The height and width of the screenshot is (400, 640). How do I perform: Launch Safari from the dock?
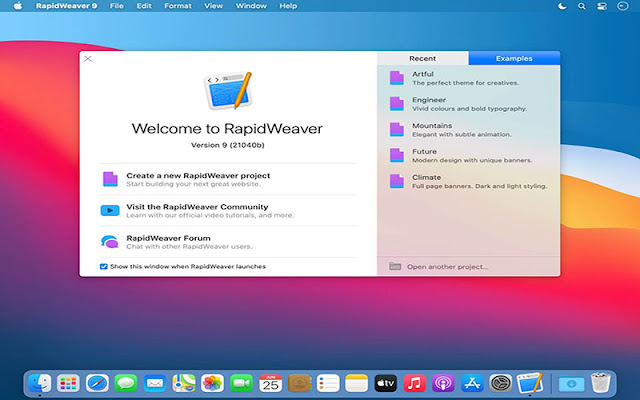[x=97, y=383]
